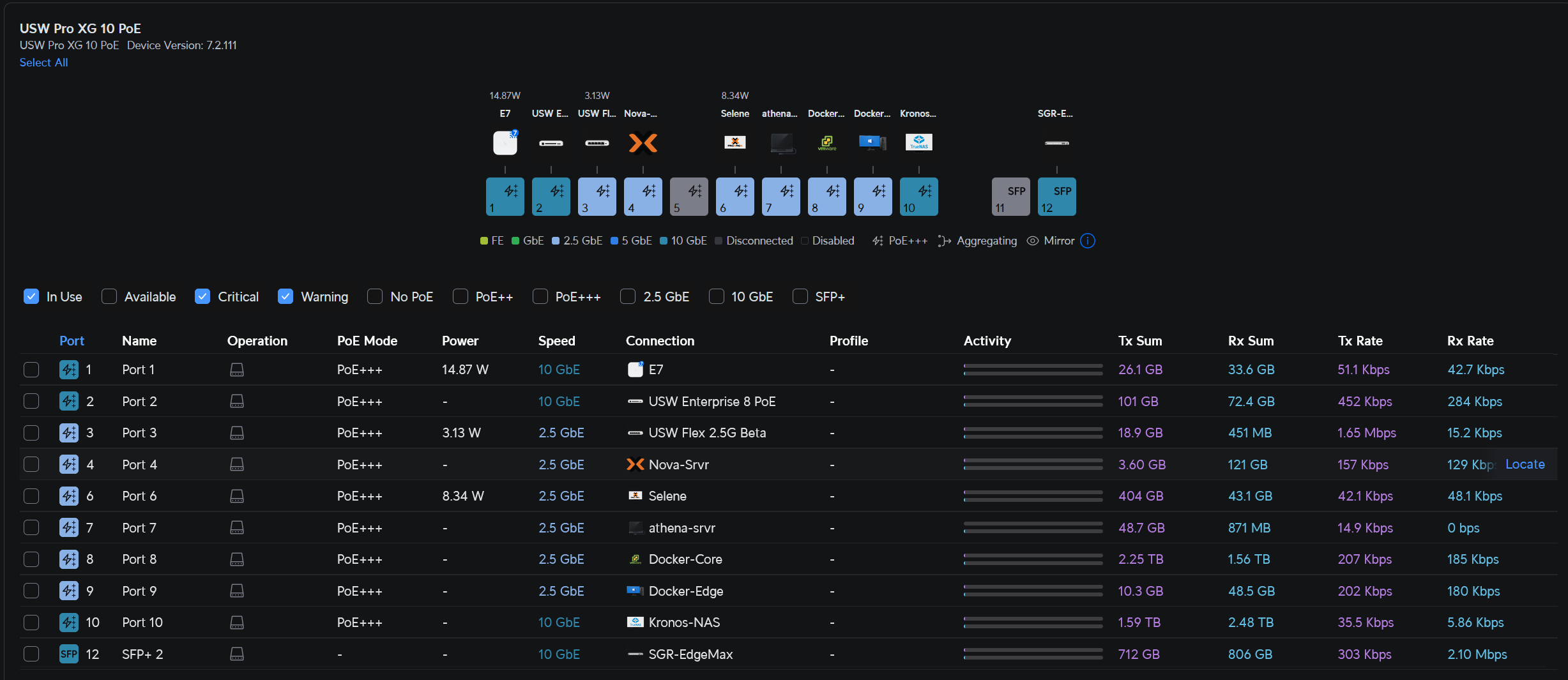1568x680 pixels.
Task: Click the Docker-Core VMware device icon
Action: tap(826, 142)
